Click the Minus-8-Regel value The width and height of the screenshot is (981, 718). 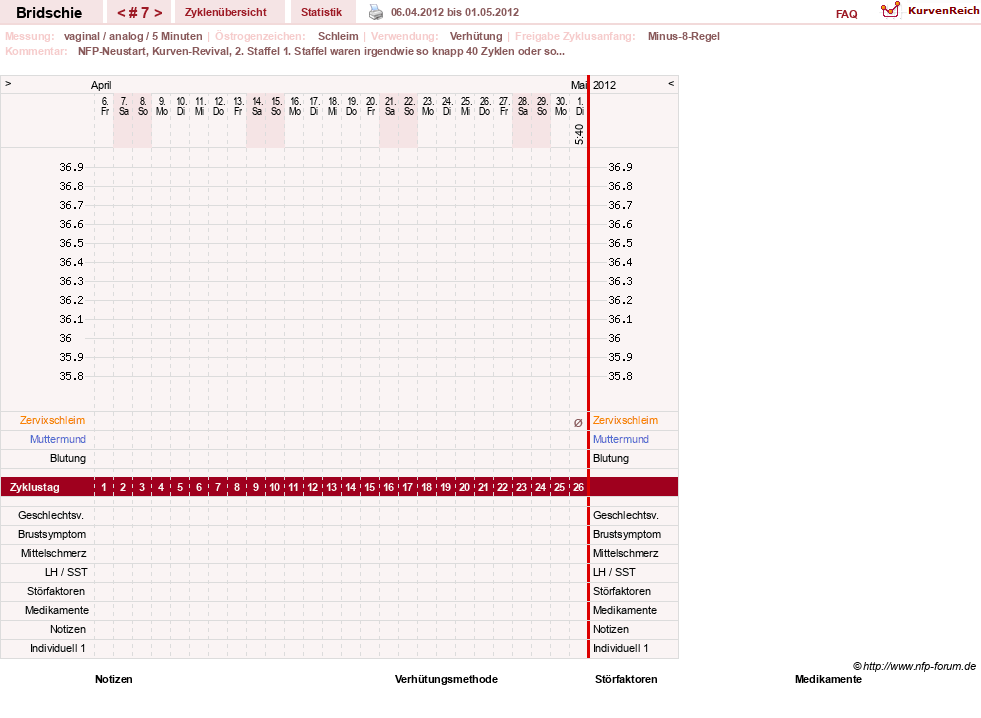684,36
